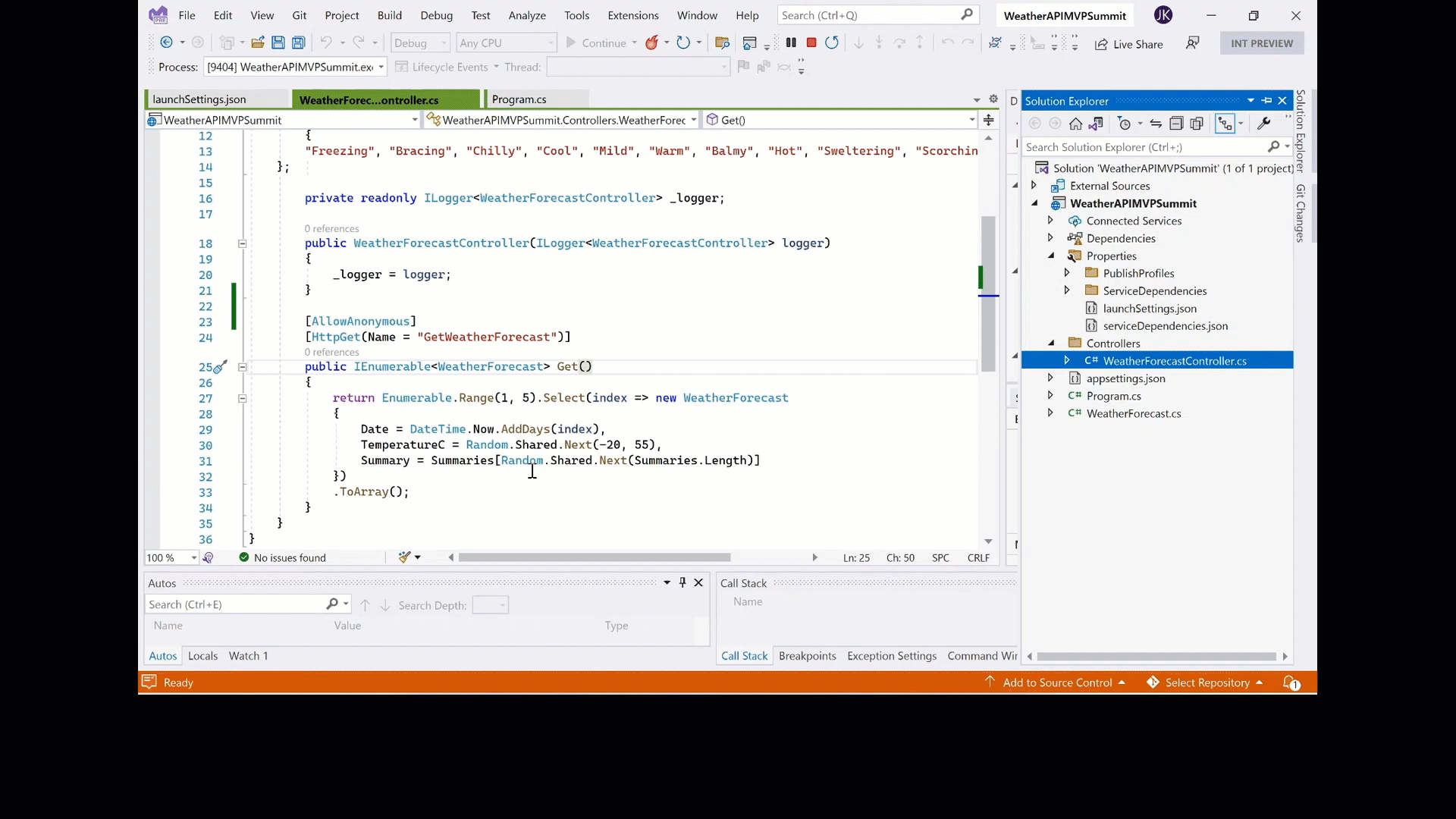Click the Watch 1 tab in debugger
The height and width of the screenshot is (819, 1456).
click(248, 656)
